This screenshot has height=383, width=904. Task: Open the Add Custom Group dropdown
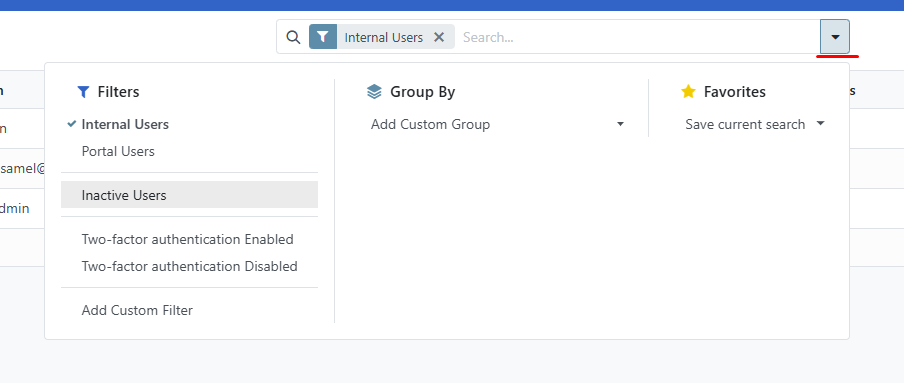497,124
